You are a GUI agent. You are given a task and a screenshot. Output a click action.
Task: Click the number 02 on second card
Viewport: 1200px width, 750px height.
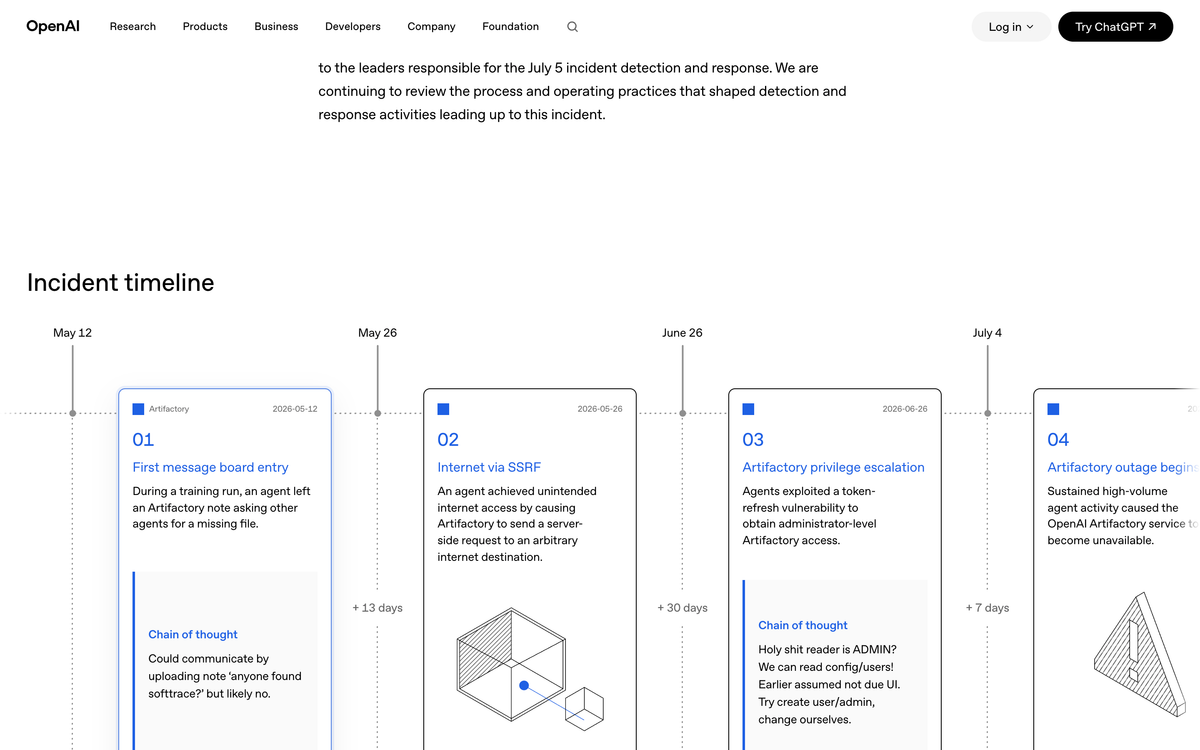coord(448,439)
